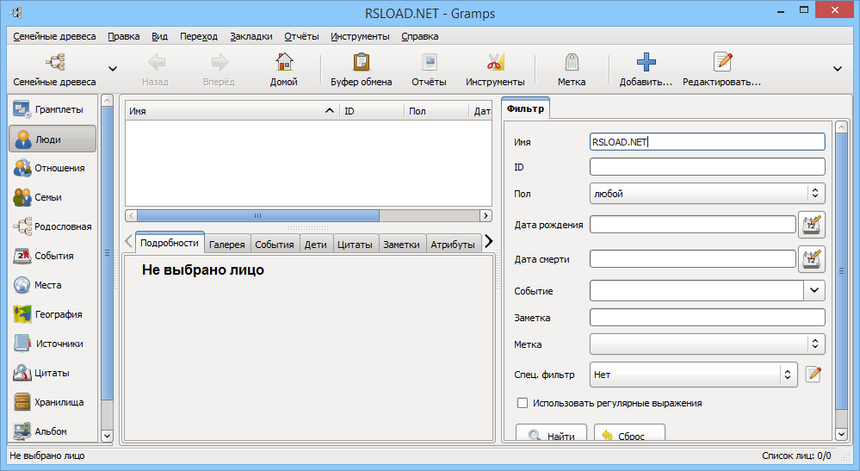
Task: Enable 'Использовать регулярные выражения' checkbox
Action: tap(522, 403)
